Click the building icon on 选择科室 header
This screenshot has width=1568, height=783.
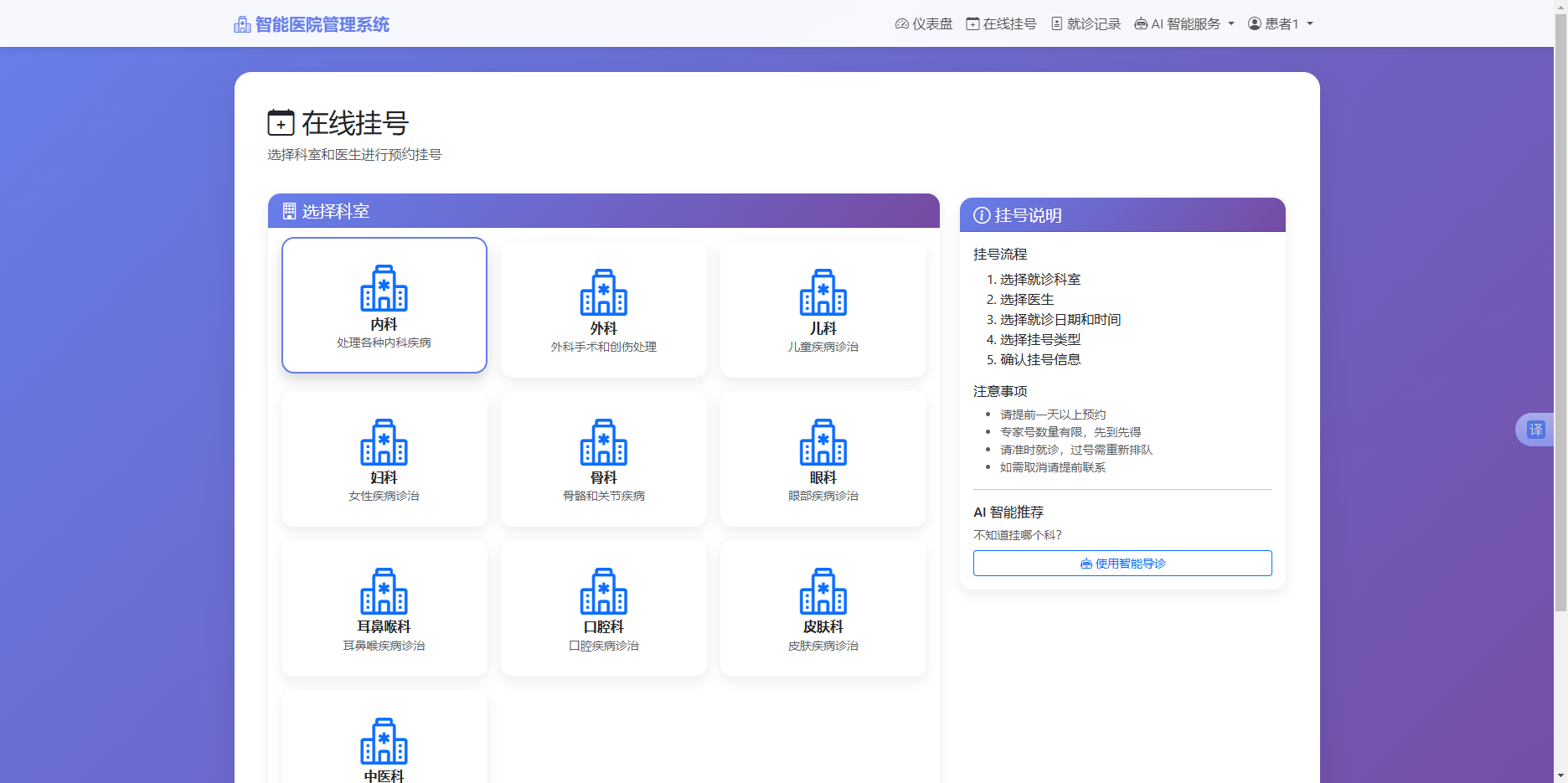[289, 211]
